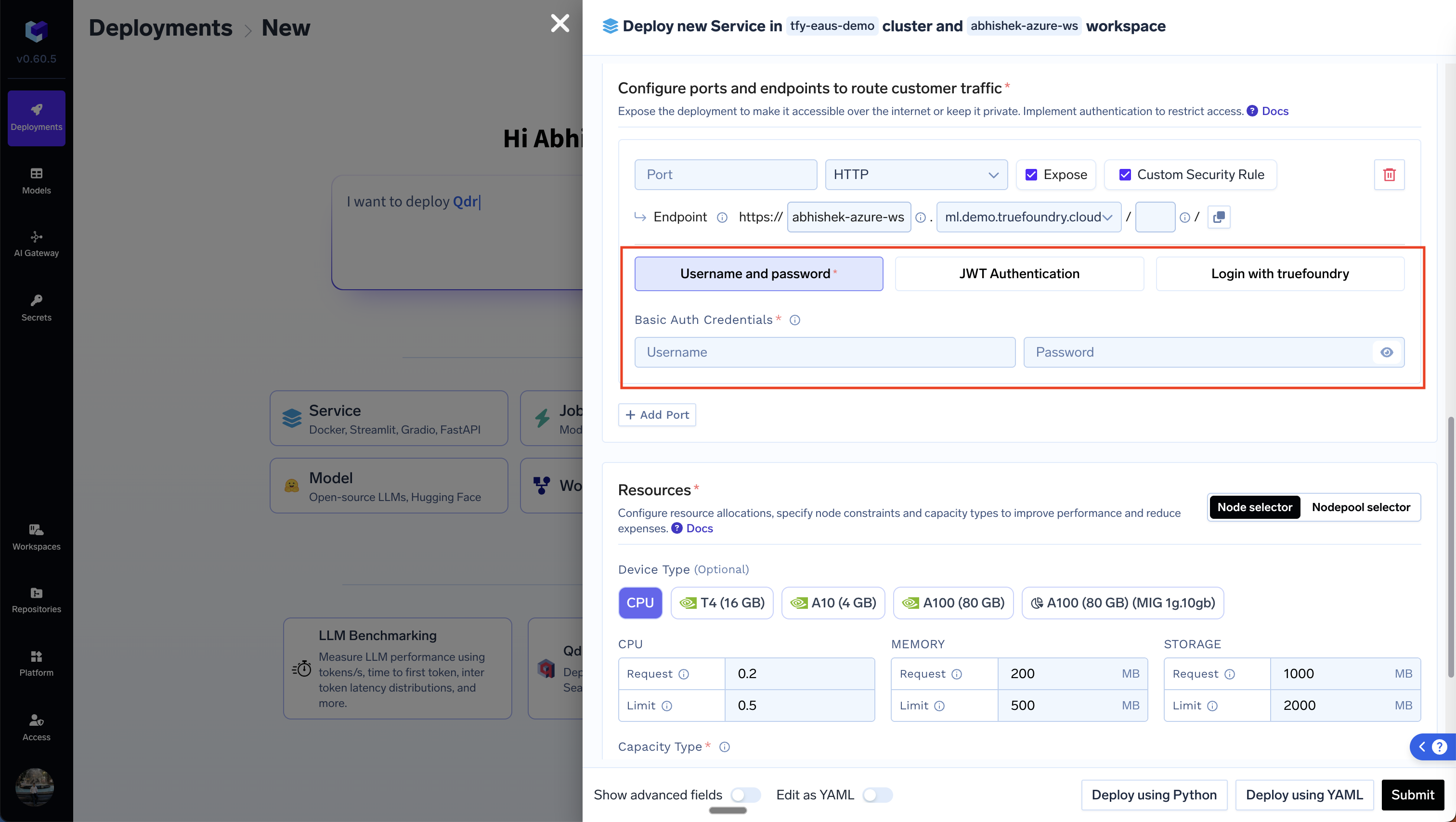The image size is (1456, 822).
Task: Select the JWT Authentication tab
Action: point(1019,274)
